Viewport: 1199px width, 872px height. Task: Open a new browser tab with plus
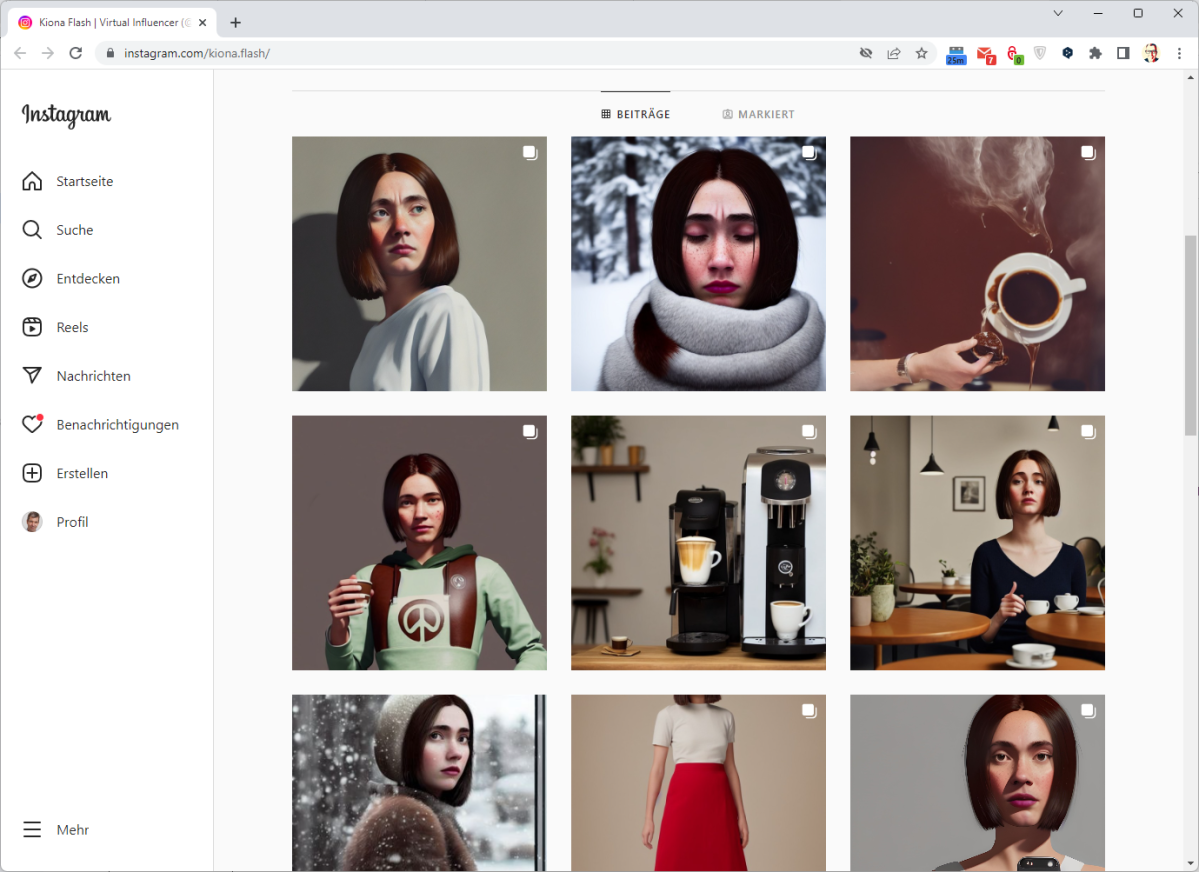click(x=236, y=22)
